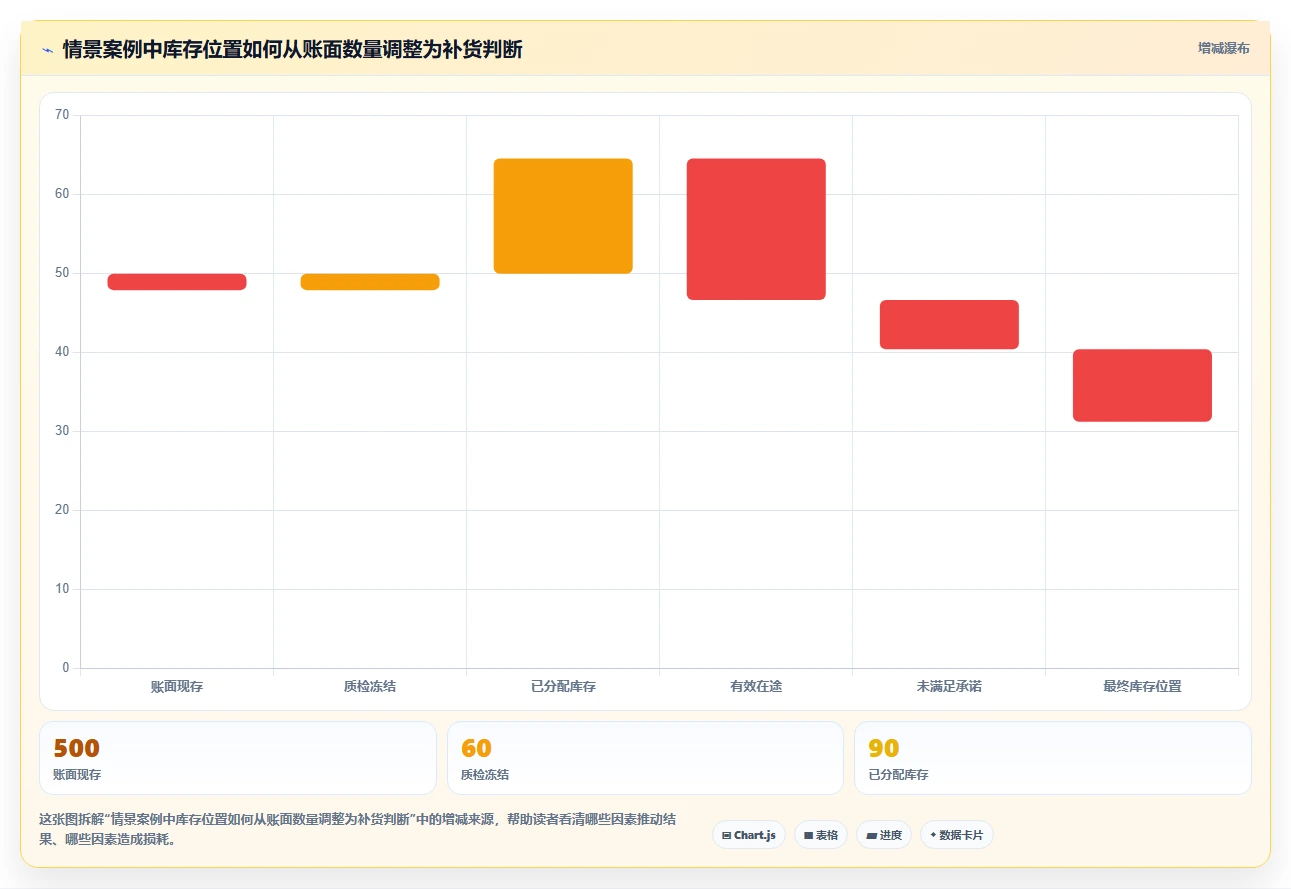Select the 进度 tag chip

click(x=884, y=835)
